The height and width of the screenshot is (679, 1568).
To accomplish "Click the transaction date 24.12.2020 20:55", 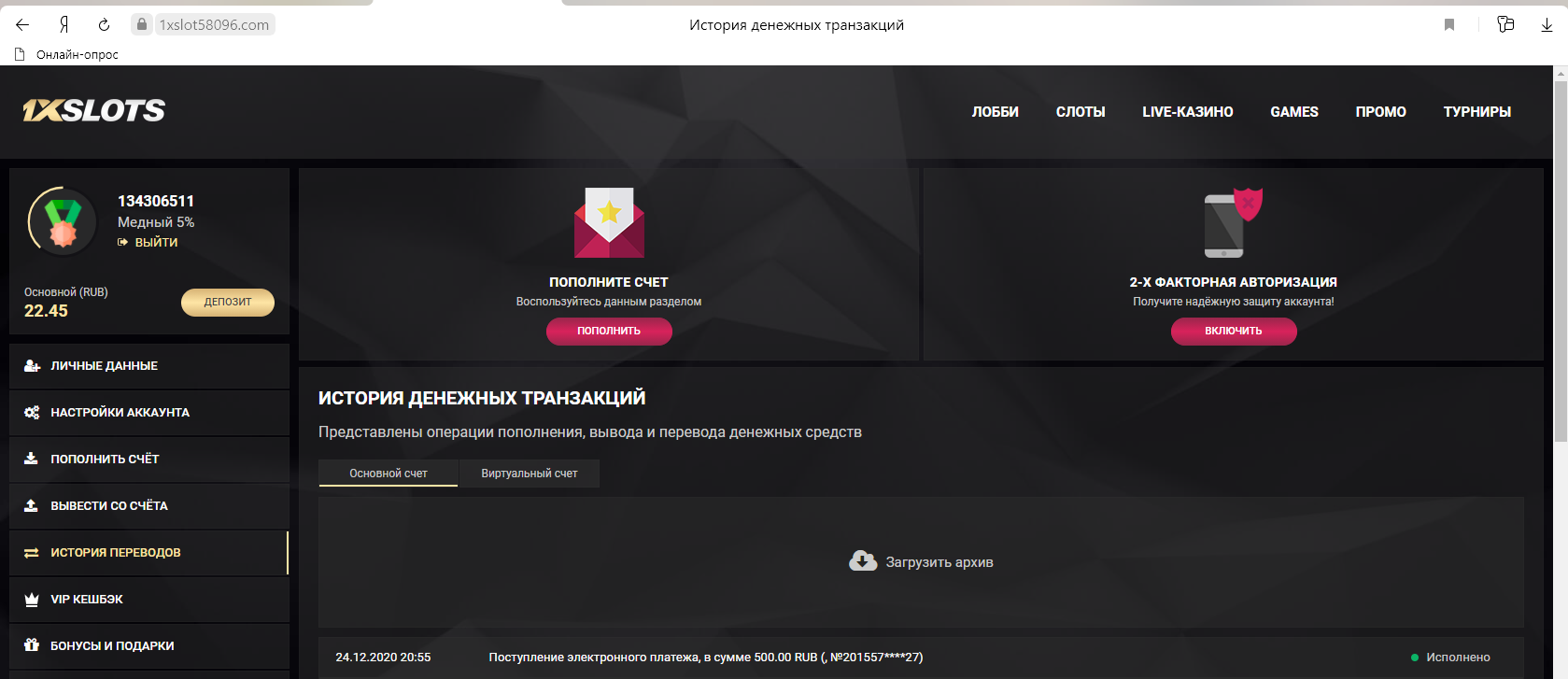I will (383, 658).
